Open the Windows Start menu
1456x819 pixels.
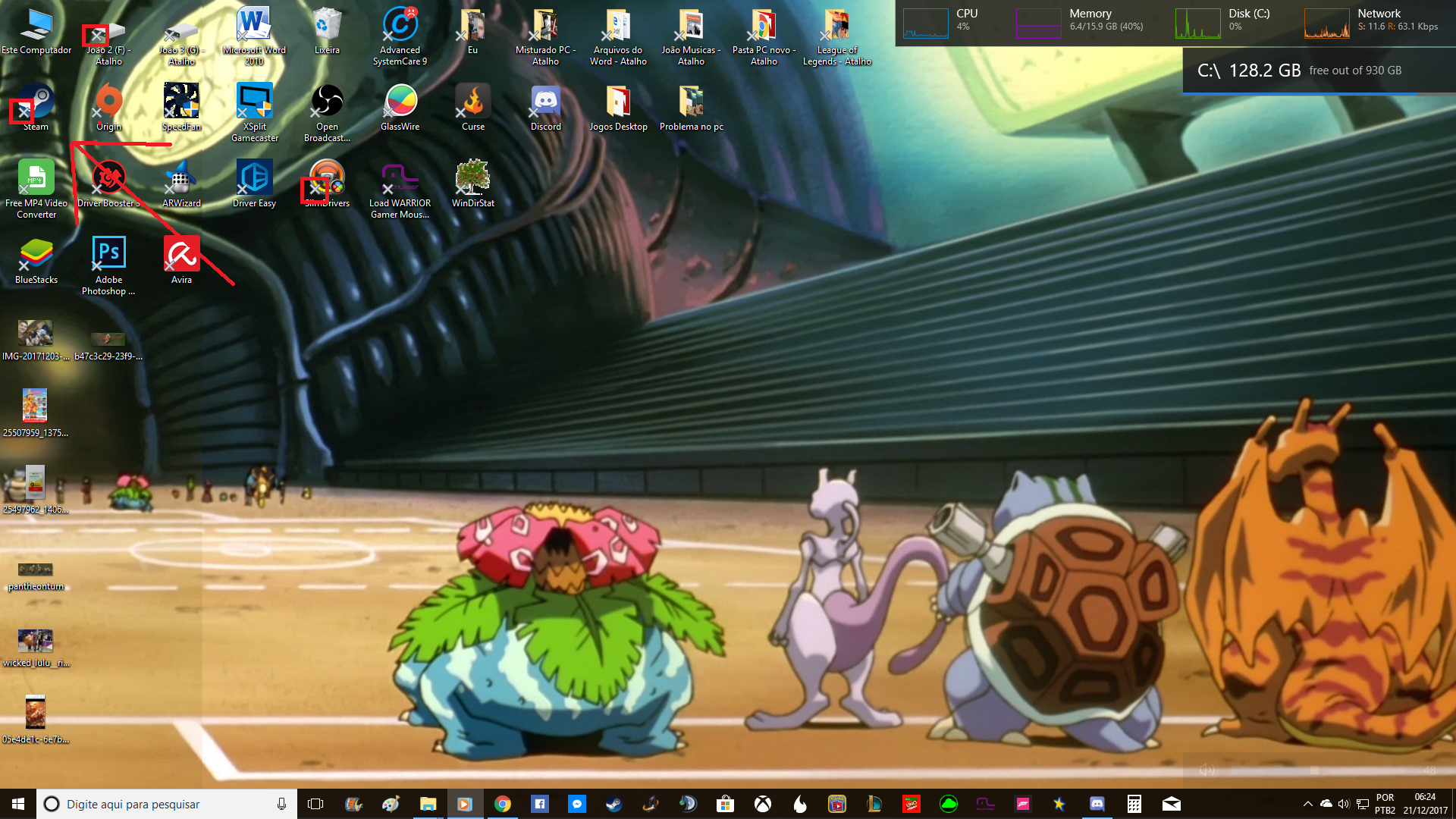pyautogui.click(x=18, y=804)
